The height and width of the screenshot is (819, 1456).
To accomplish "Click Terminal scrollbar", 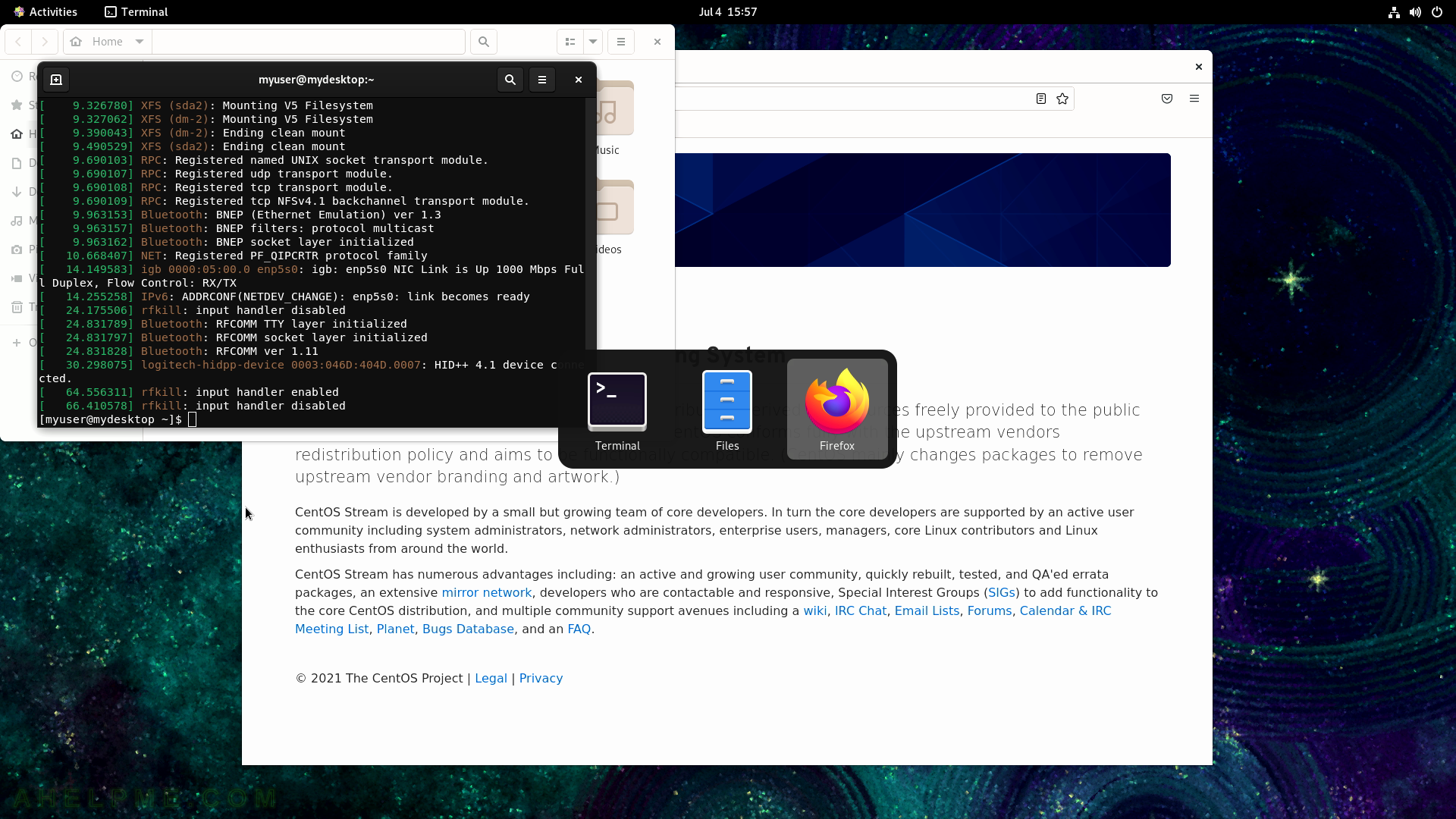I will tap(590, 262).
